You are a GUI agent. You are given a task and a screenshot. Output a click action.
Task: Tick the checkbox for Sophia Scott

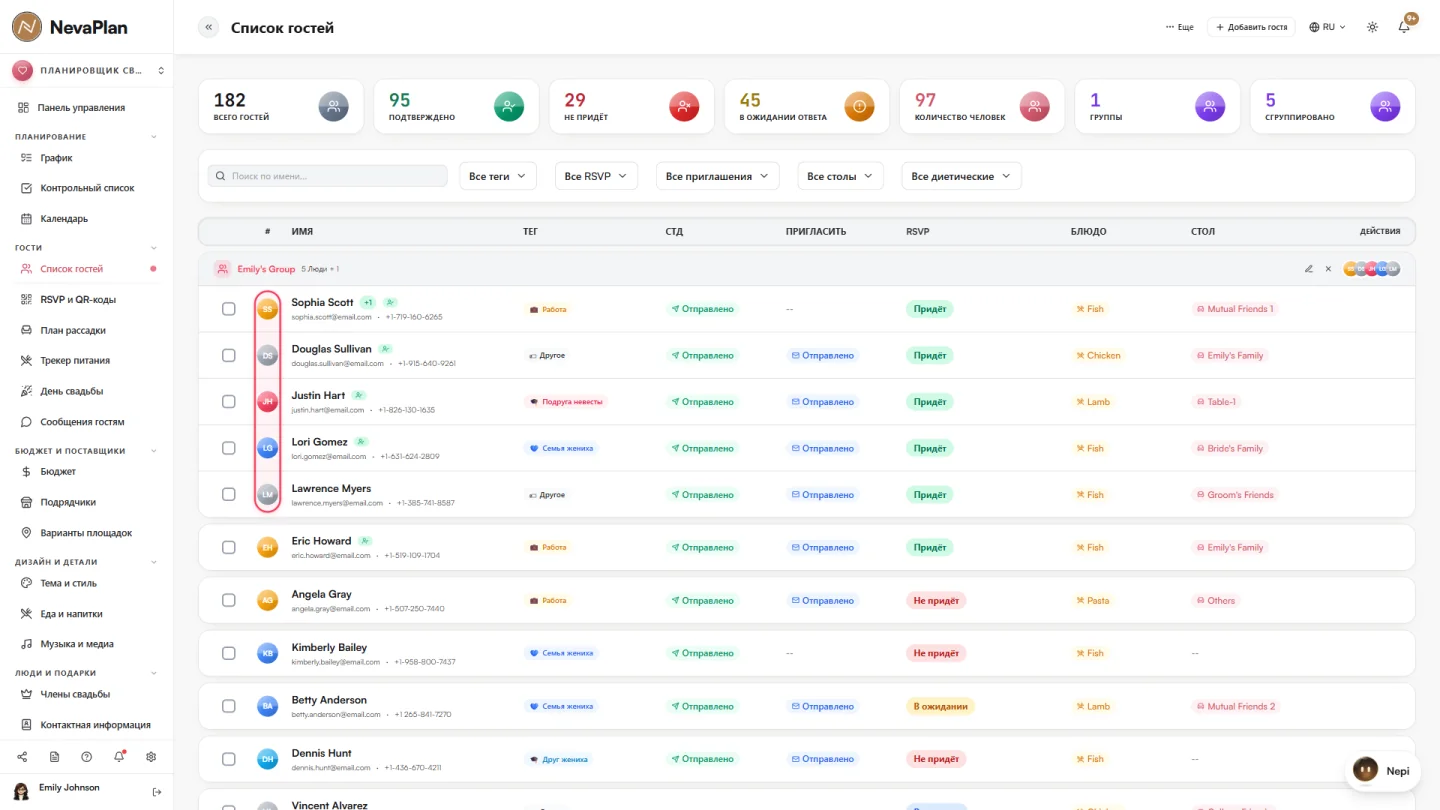tap(229, 309)
